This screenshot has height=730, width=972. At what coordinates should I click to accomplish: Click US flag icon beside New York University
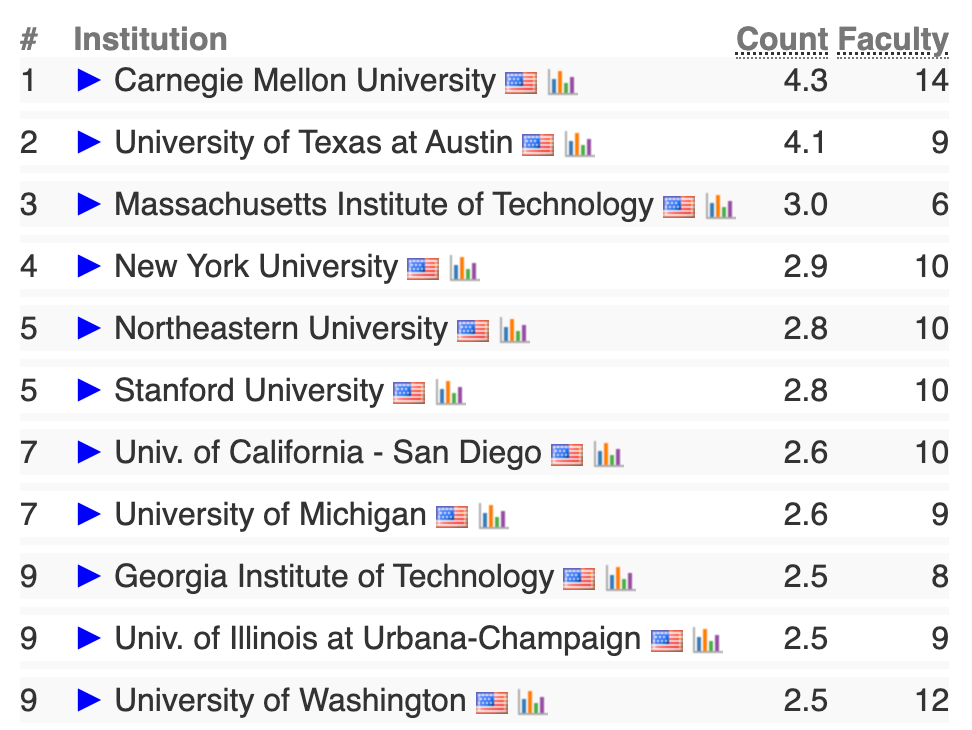tap(423, 269)
